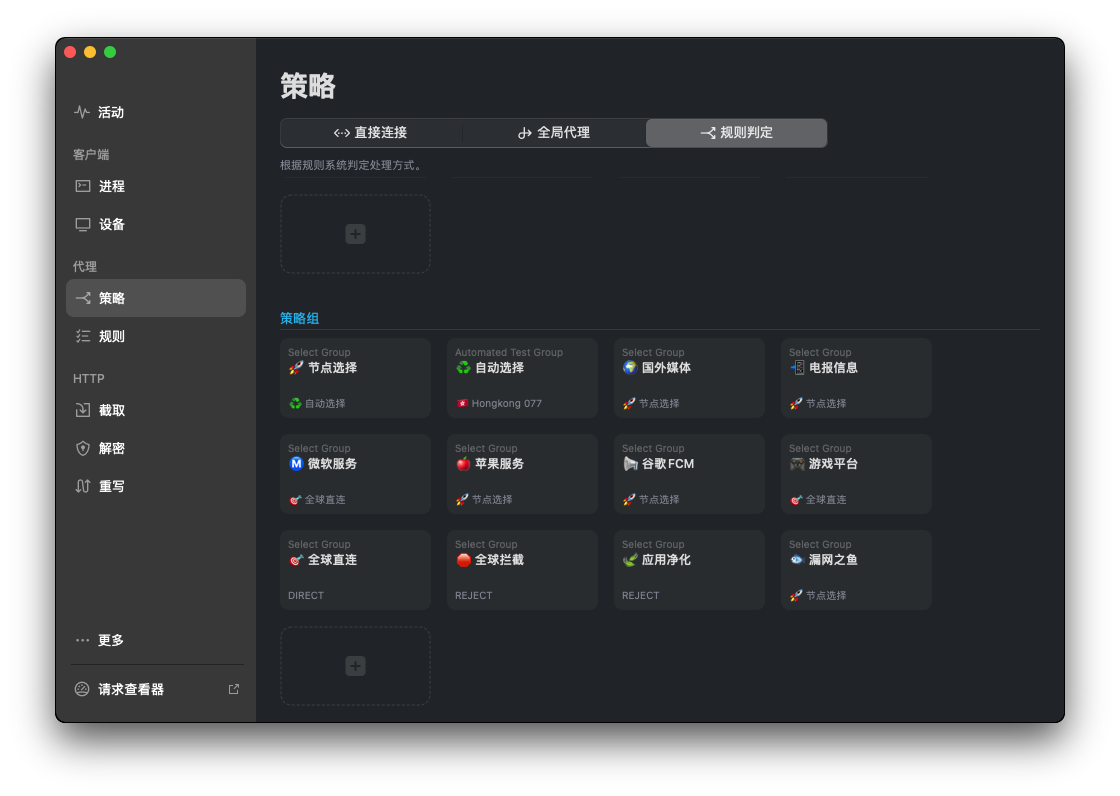Select the 进程 icon in sidebar

click(x=83, y=186)
